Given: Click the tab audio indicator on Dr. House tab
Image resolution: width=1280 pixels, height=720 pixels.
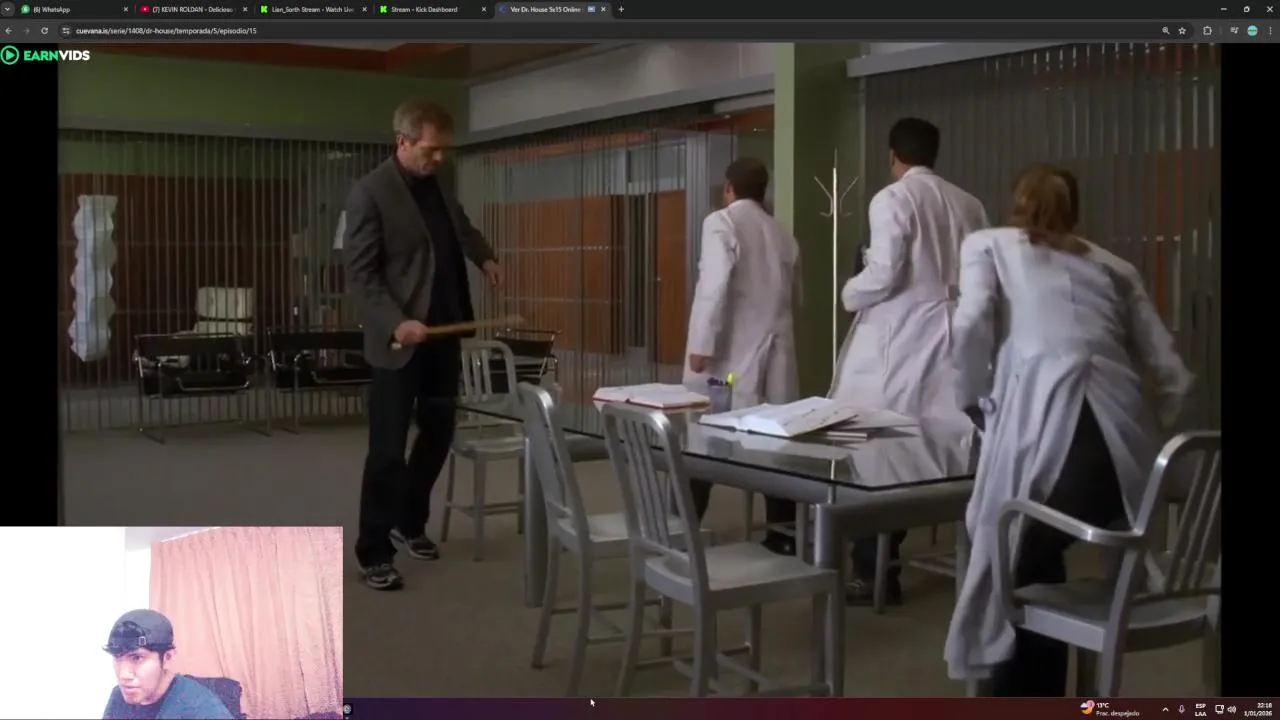Looking at the screenshot, I should 591,9.
